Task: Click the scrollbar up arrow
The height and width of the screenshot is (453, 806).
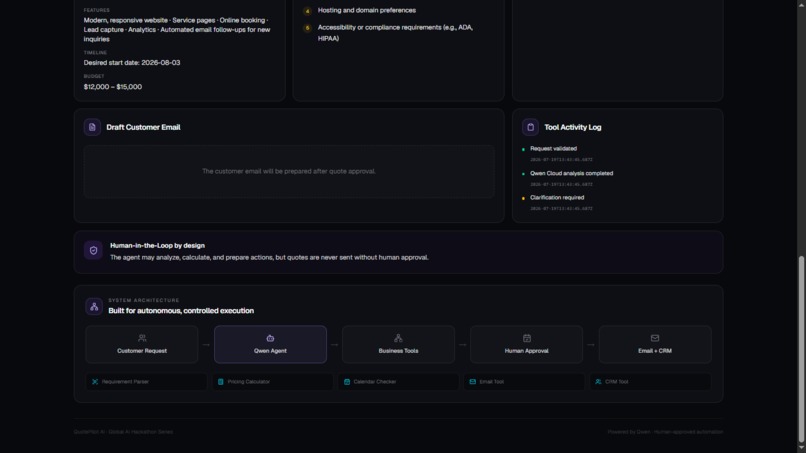Action: click(801, 4)
